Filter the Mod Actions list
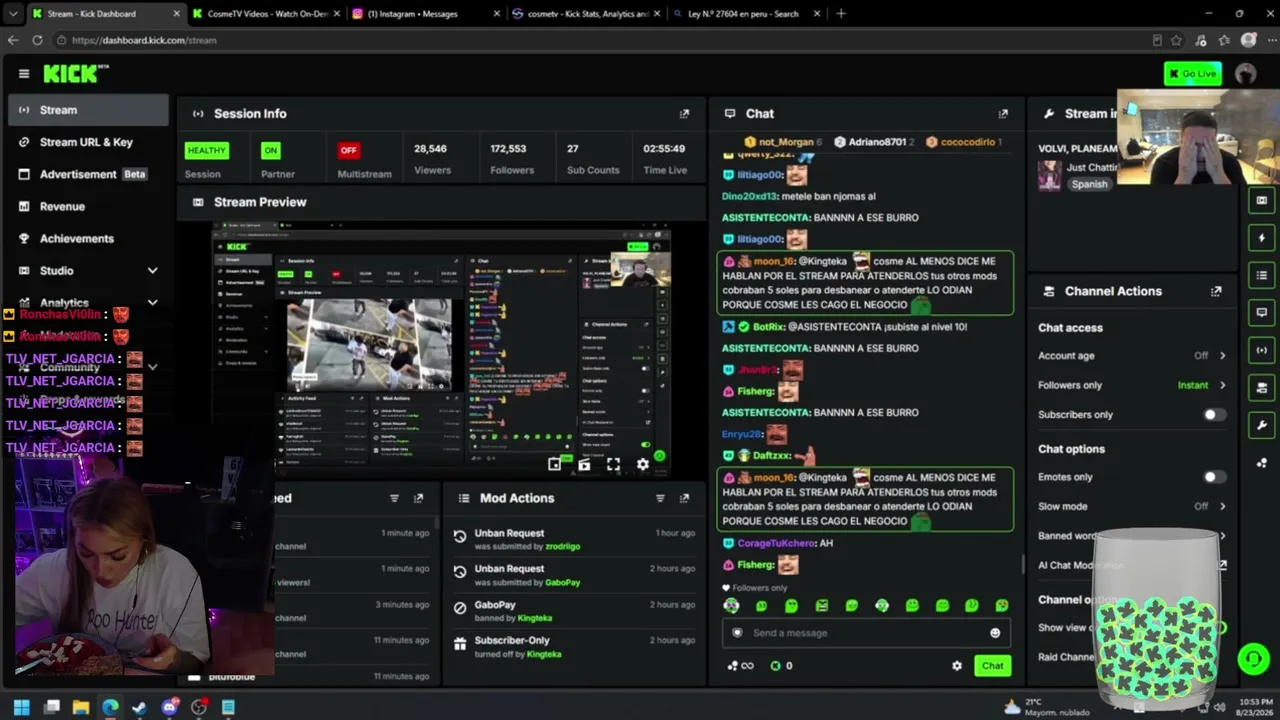The image size is (1280, 720). 660,498
